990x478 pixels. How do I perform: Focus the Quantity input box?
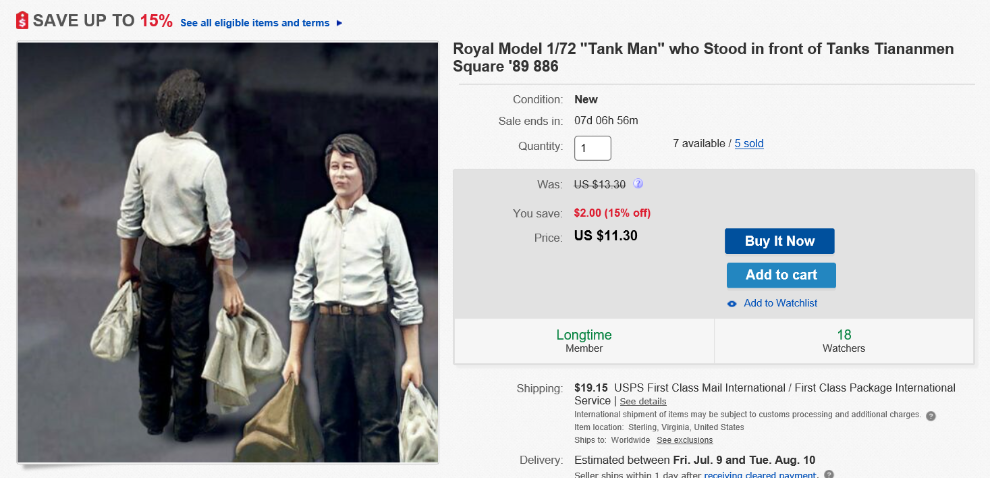[x=592, y=148]
